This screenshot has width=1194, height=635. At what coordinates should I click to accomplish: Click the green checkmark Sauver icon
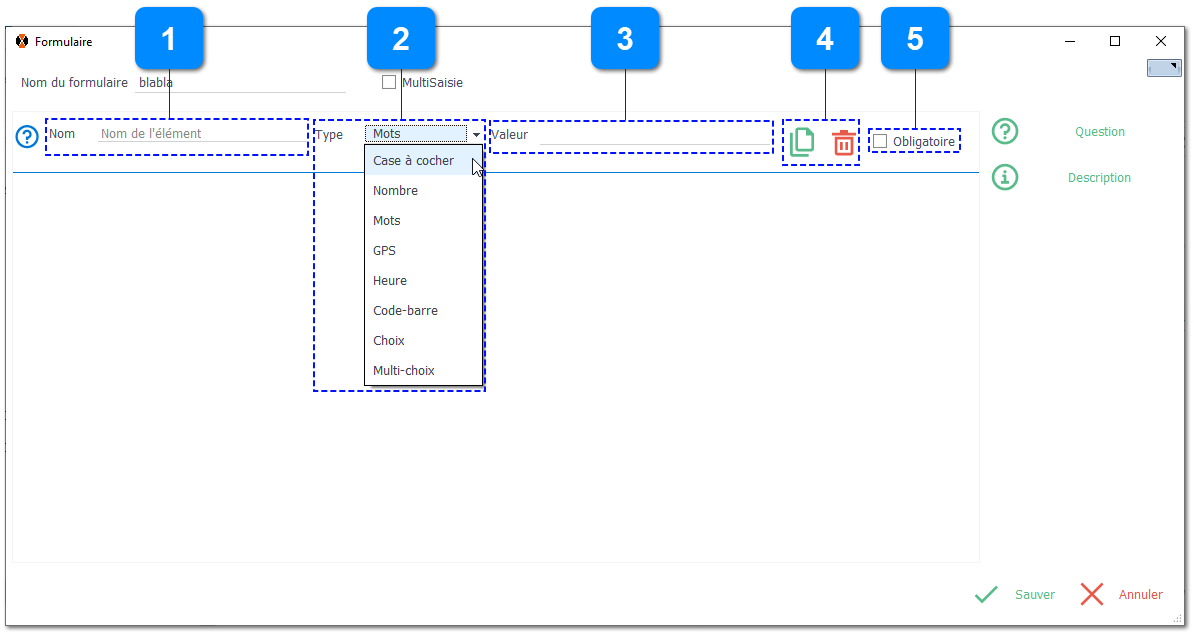point(986,594)
